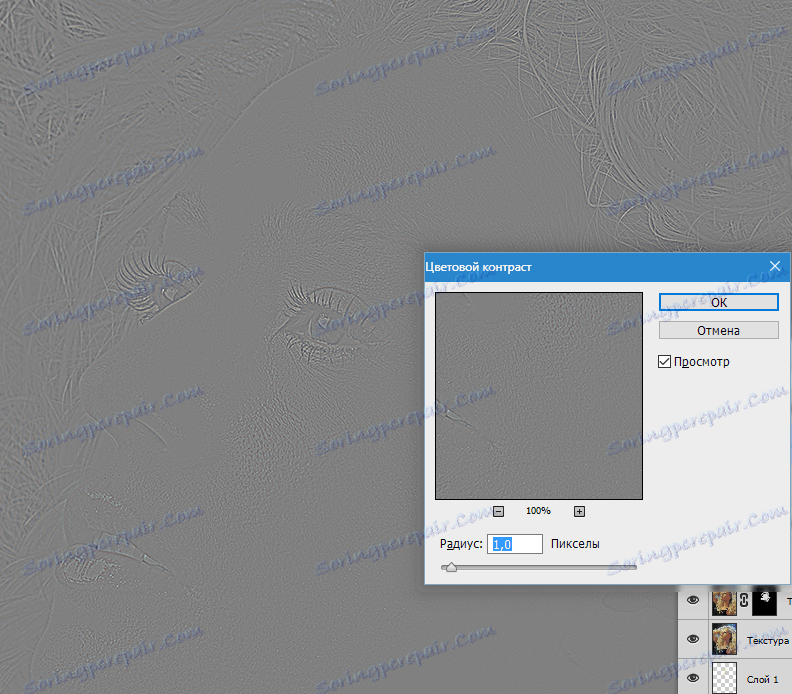Click the Радиус input field

514,544
